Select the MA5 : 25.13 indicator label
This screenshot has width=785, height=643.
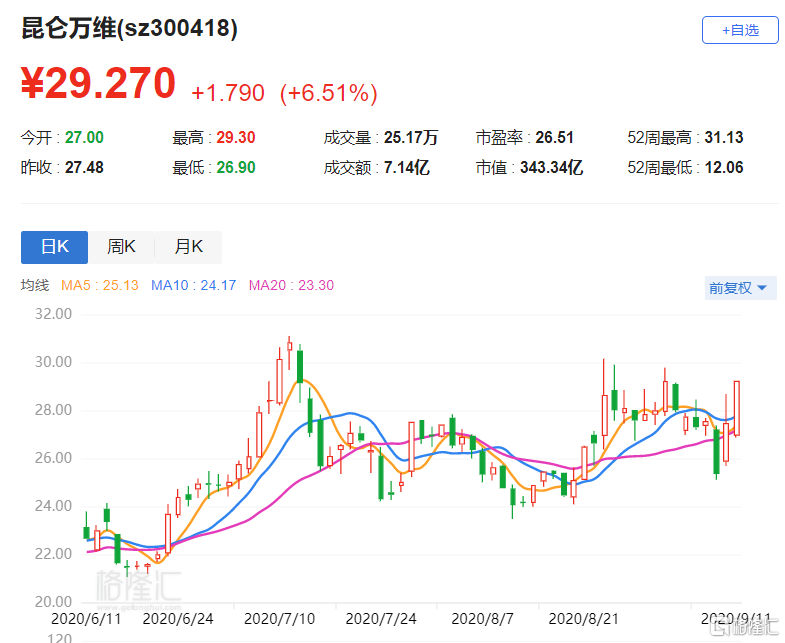click(x=100, y=285)
